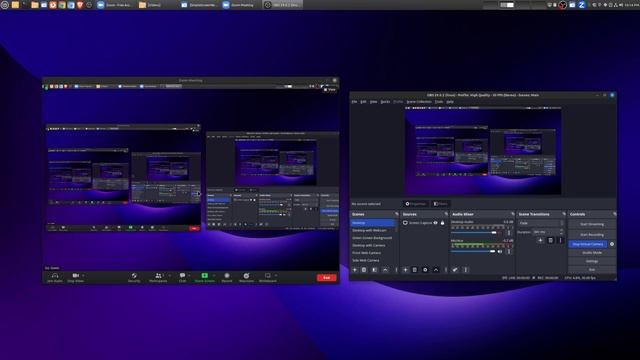Remove transition with trash icon in Scene Transitions

[550, 240]
